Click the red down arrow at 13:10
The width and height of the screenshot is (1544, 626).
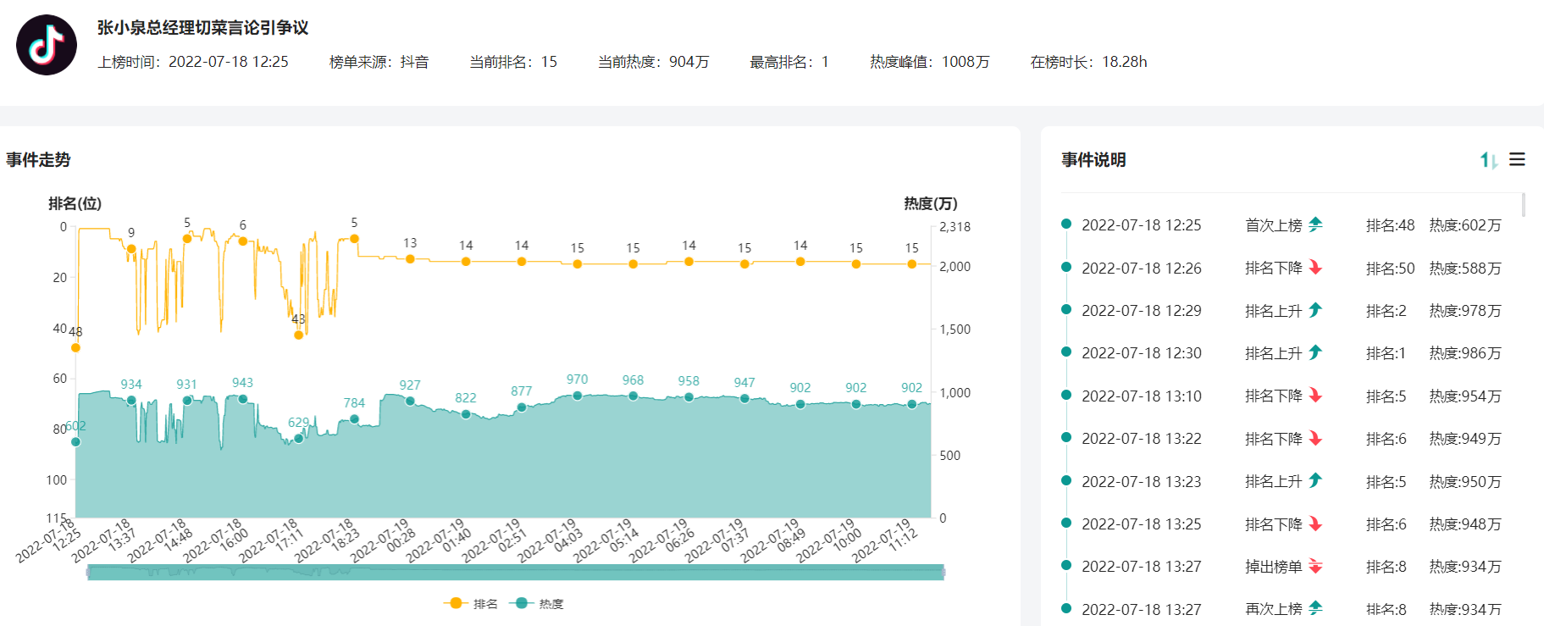(x=1315, y=396)
